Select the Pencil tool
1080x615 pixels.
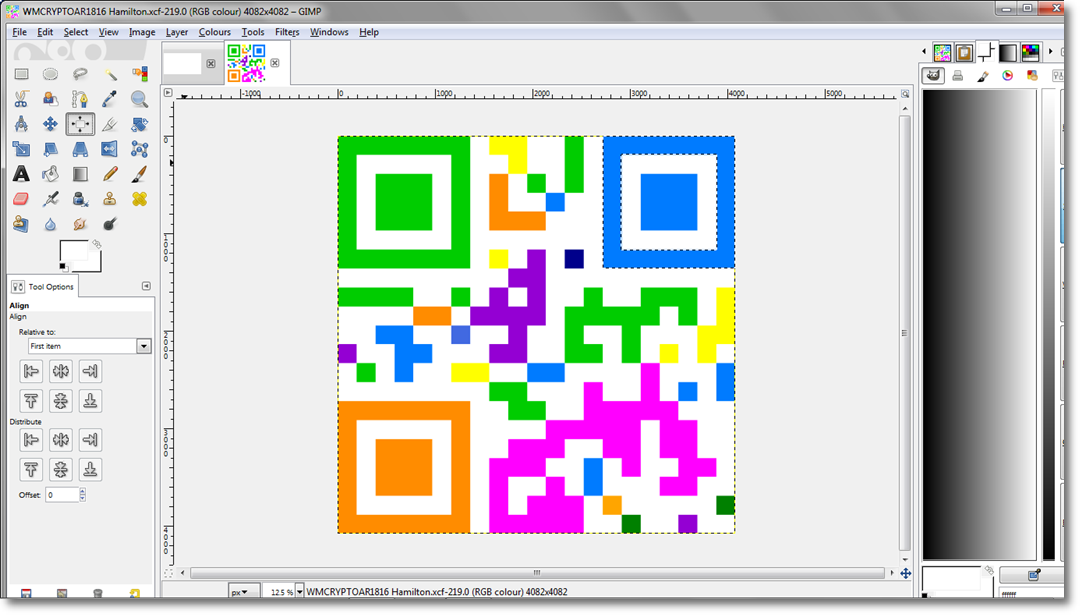[110, 174]
